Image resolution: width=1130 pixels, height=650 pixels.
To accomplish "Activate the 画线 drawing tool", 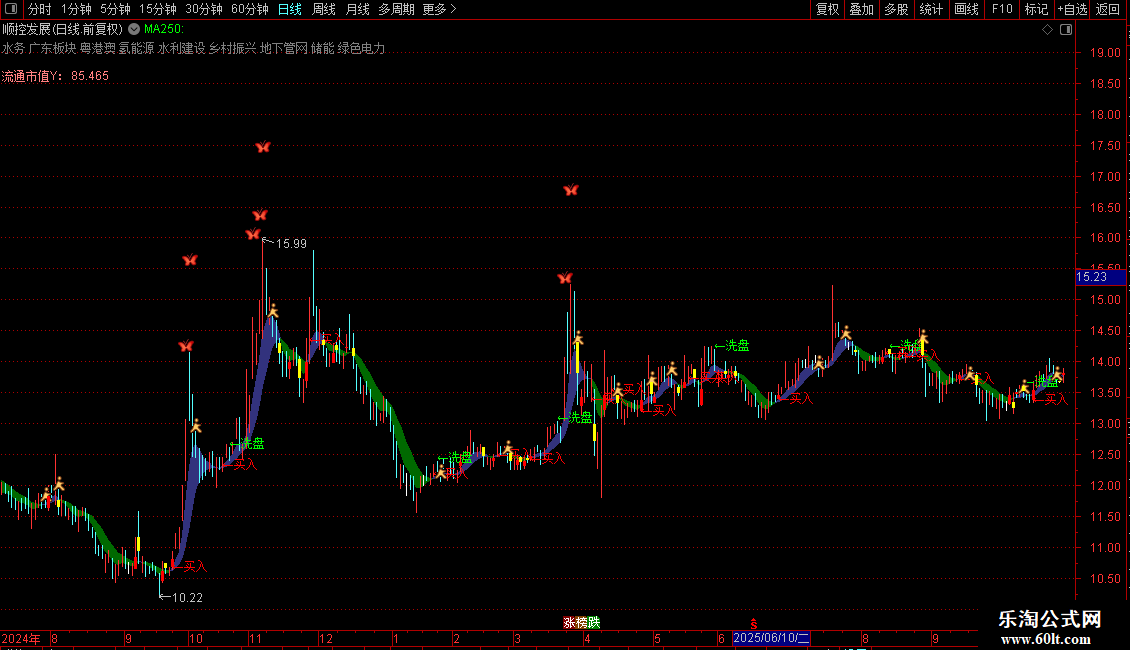I will click(x=966, y=9).
